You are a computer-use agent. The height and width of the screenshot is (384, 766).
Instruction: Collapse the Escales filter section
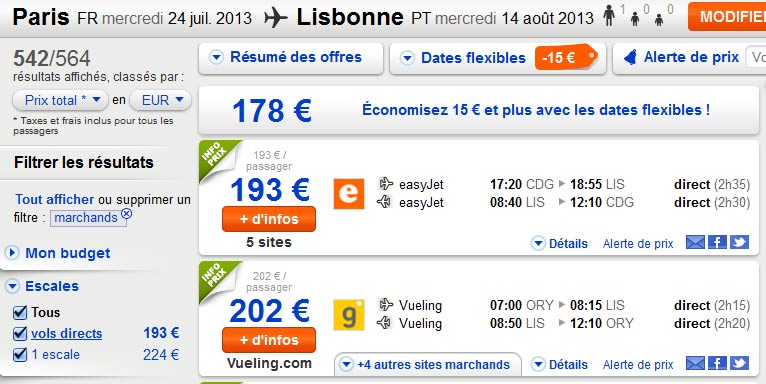tap(42, 286)
